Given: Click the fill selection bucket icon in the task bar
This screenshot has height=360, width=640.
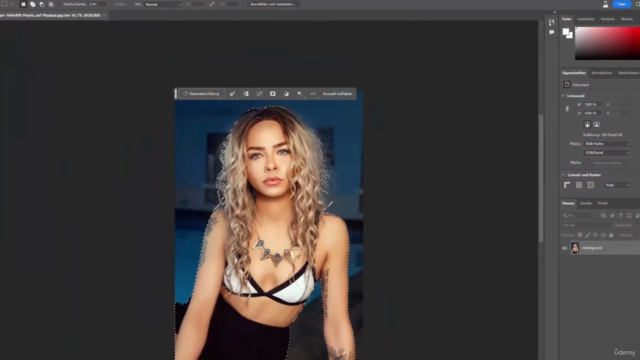Looking at the screenshot, I should tap(300, 94).
